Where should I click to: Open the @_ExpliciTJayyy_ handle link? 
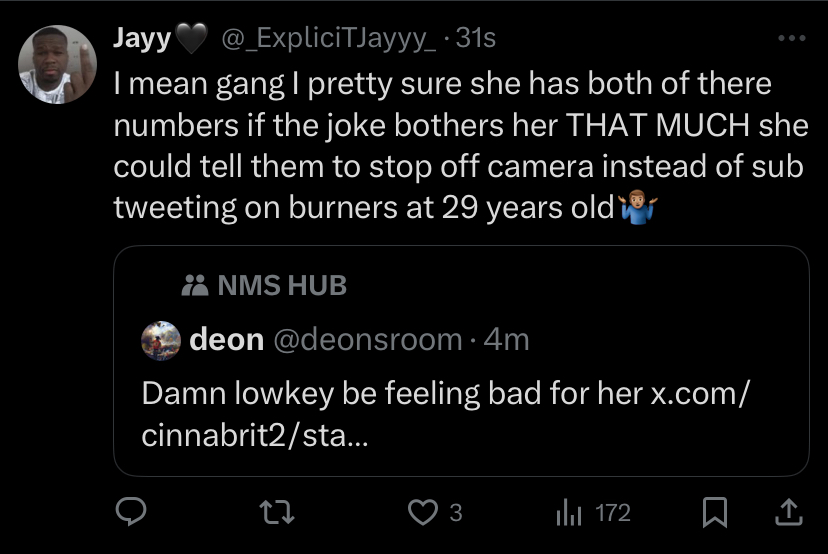click(327, 39)
